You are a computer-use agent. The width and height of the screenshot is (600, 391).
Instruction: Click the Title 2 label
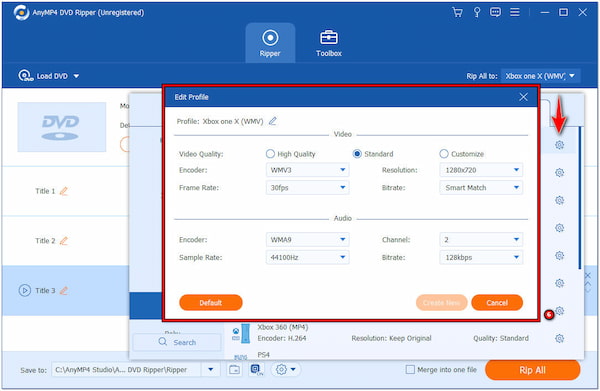coord(45,241)
